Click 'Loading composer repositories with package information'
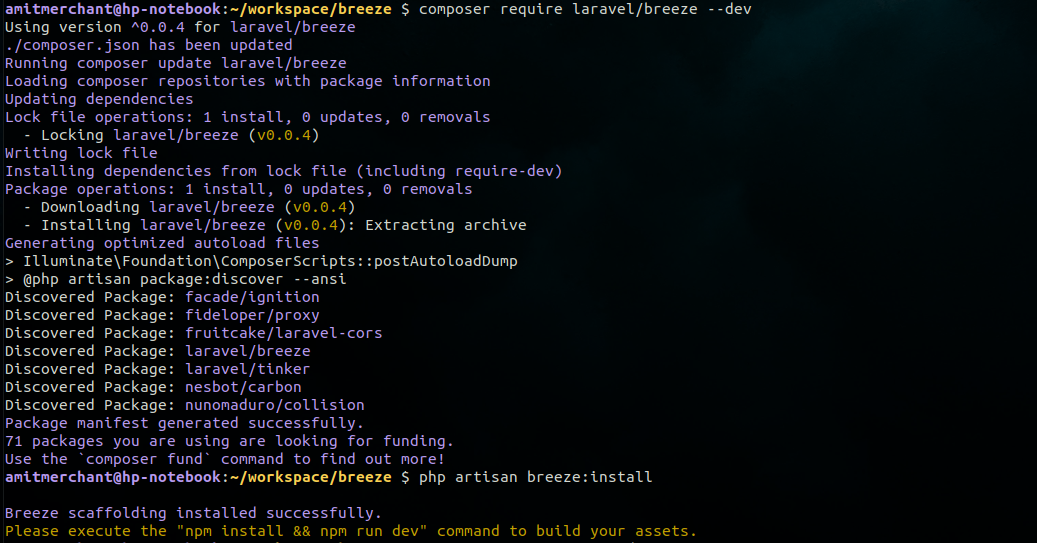 click(x=247, y=81)
